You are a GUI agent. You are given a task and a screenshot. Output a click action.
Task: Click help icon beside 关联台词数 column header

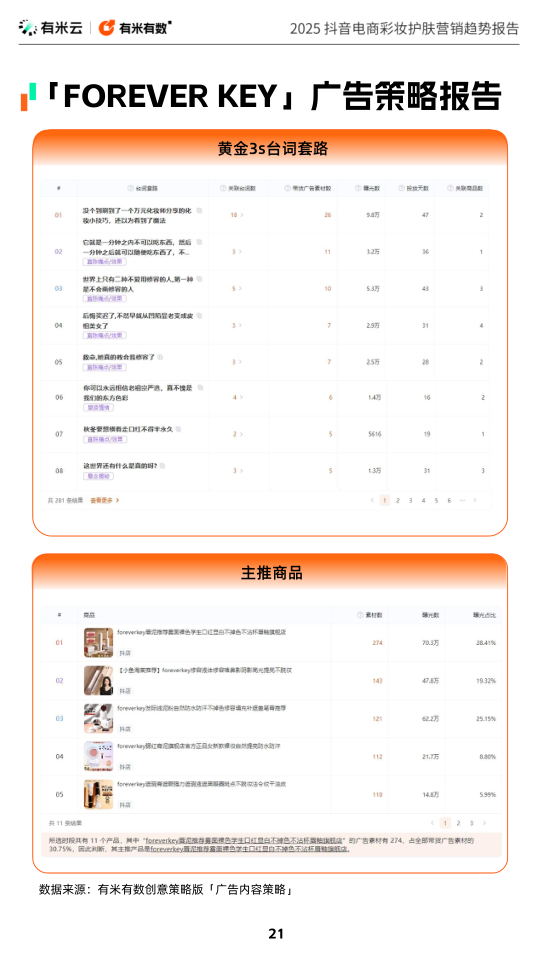pyautogui.click(x=223, y=188)
